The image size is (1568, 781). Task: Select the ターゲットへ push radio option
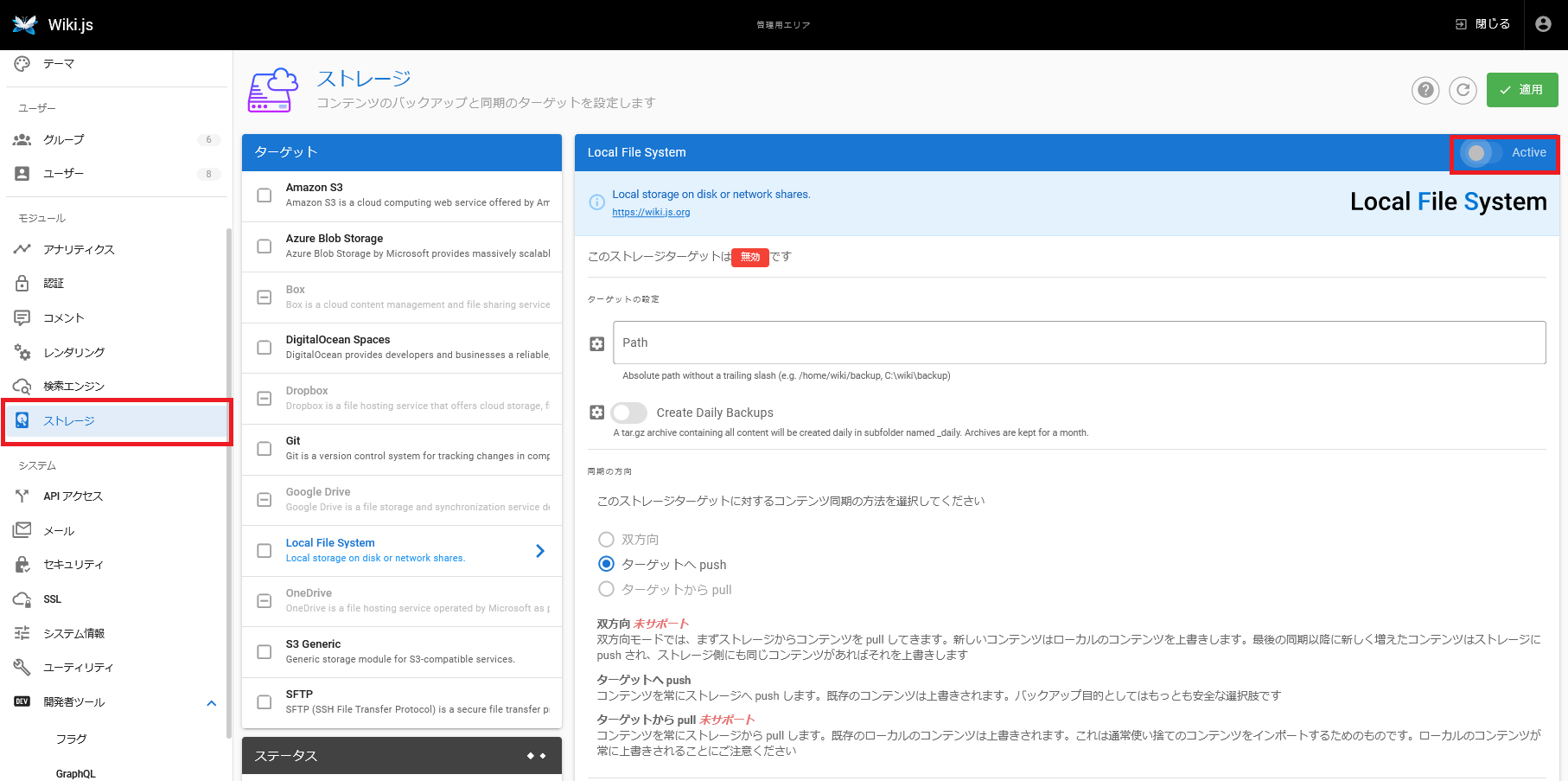tap(607, 564)
